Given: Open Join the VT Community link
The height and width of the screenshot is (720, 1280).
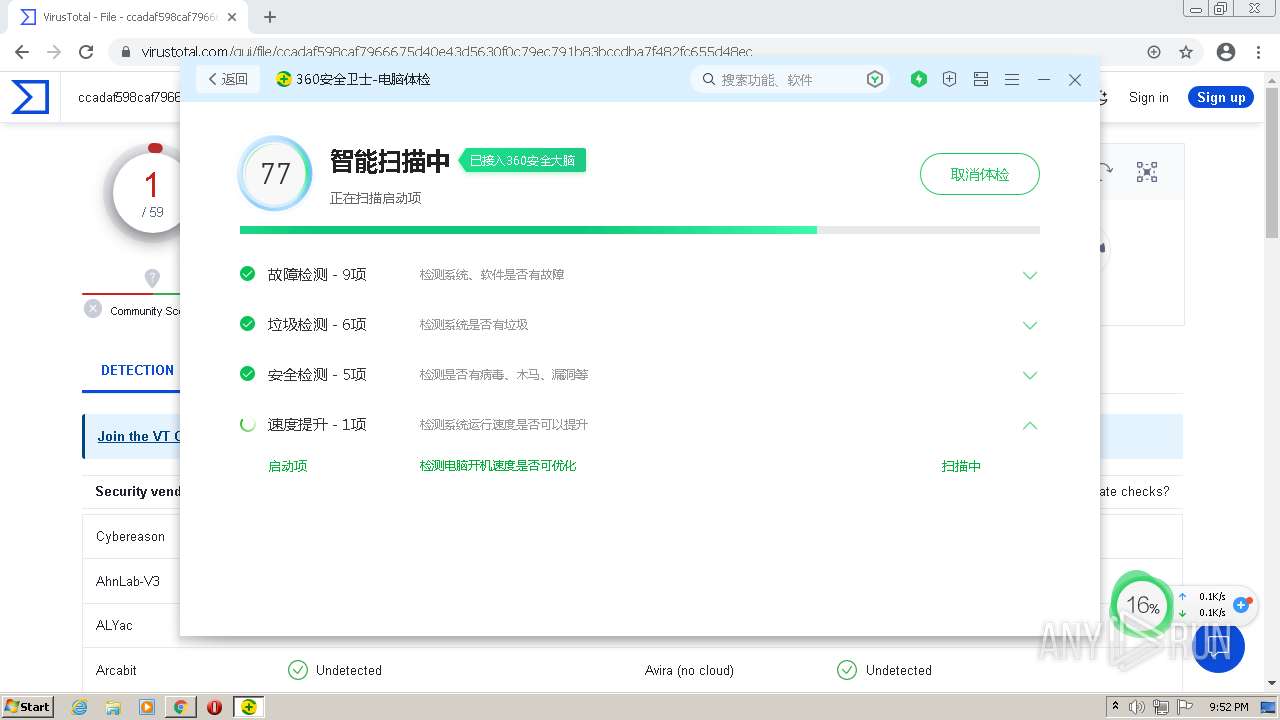Looking at the screenshot, I should [x=139, y=436].
